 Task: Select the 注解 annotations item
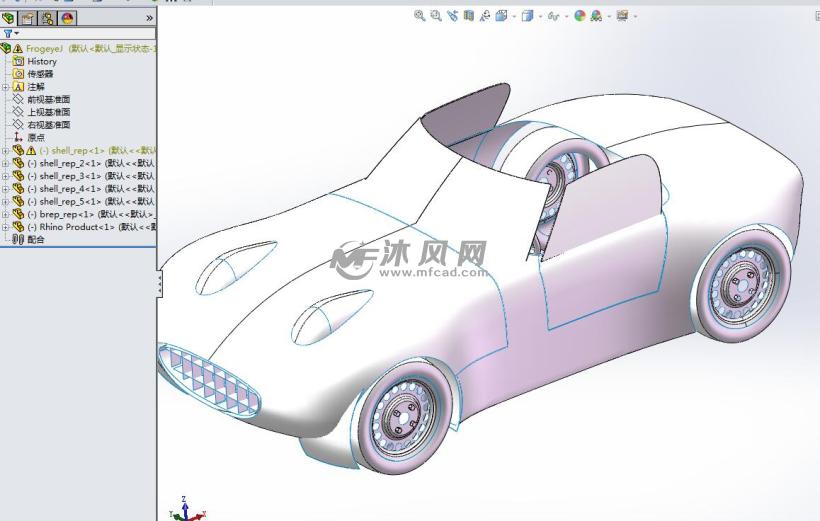(36, 87)
